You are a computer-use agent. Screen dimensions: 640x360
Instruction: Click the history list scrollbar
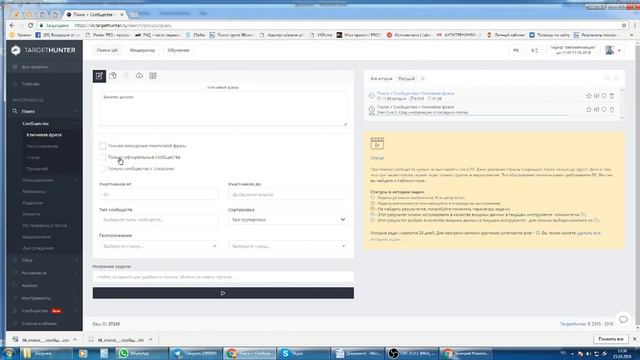(622, 104)
